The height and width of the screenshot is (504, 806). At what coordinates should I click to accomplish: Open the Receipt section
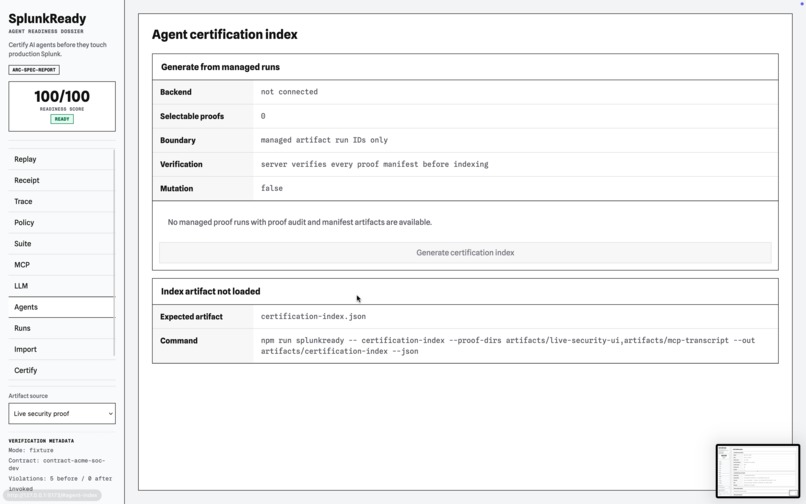[x=61, y=181]
